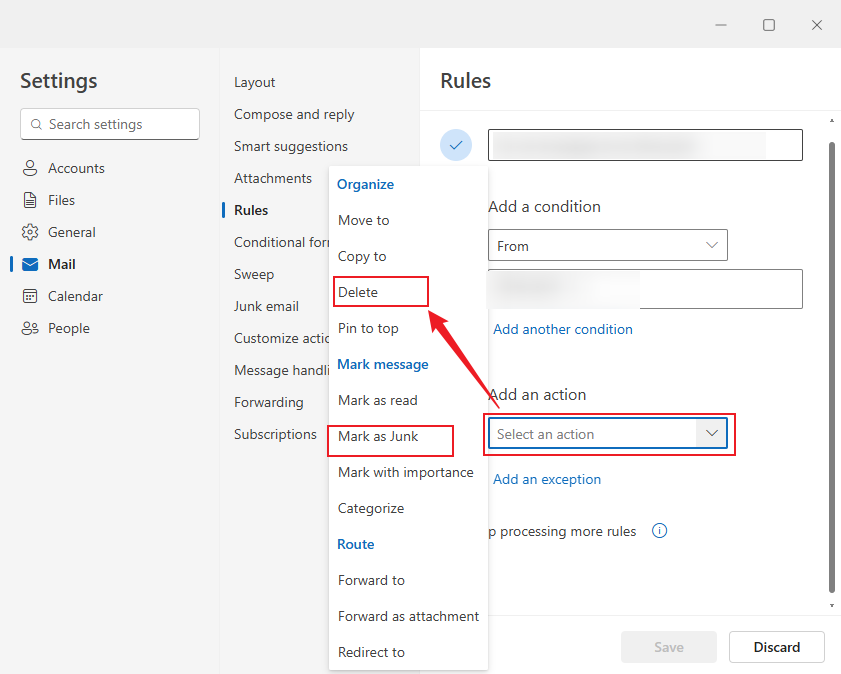Viewport: 841px width, 674px height.
Task: Open the From condition dropdown
Action: (607, 245)
